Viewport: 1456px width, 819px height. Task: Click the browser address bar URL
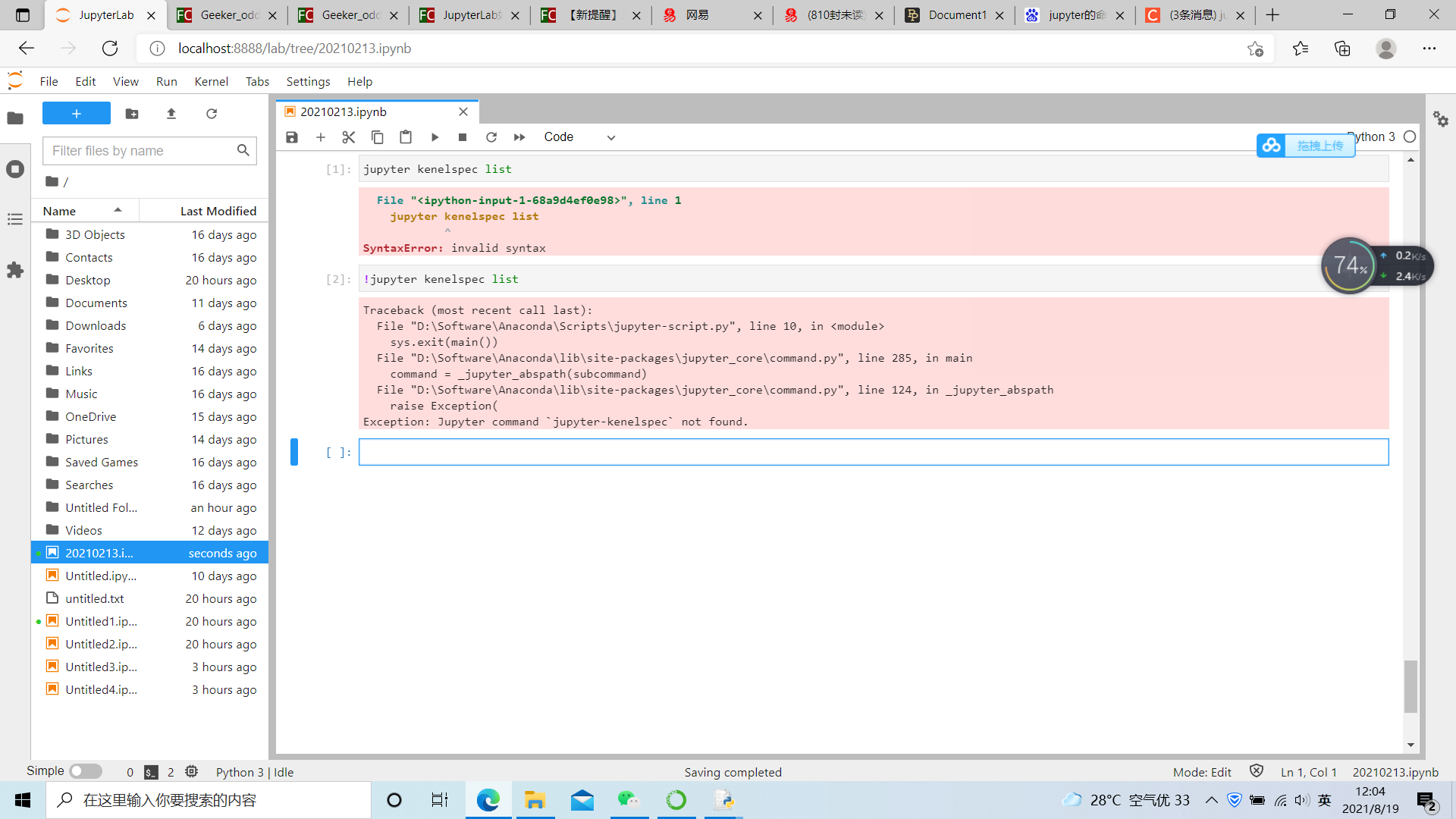click(294, 49)
